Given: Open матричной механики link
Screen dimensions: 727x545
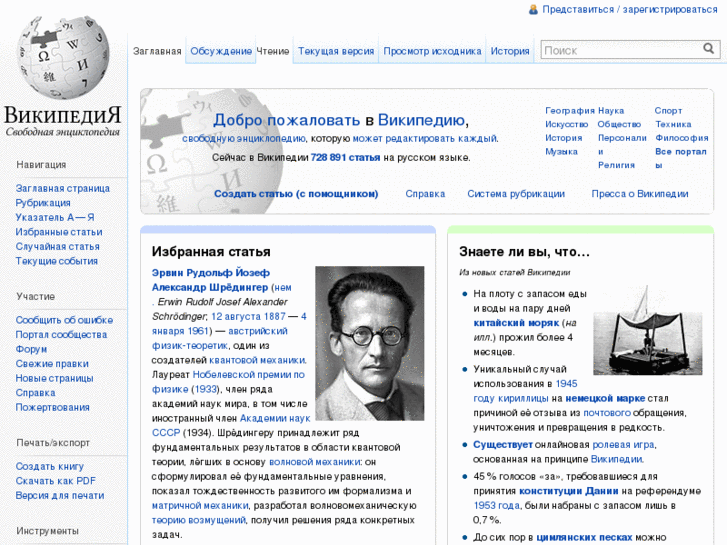Looking at the screenshot, I should coord(200,506).
